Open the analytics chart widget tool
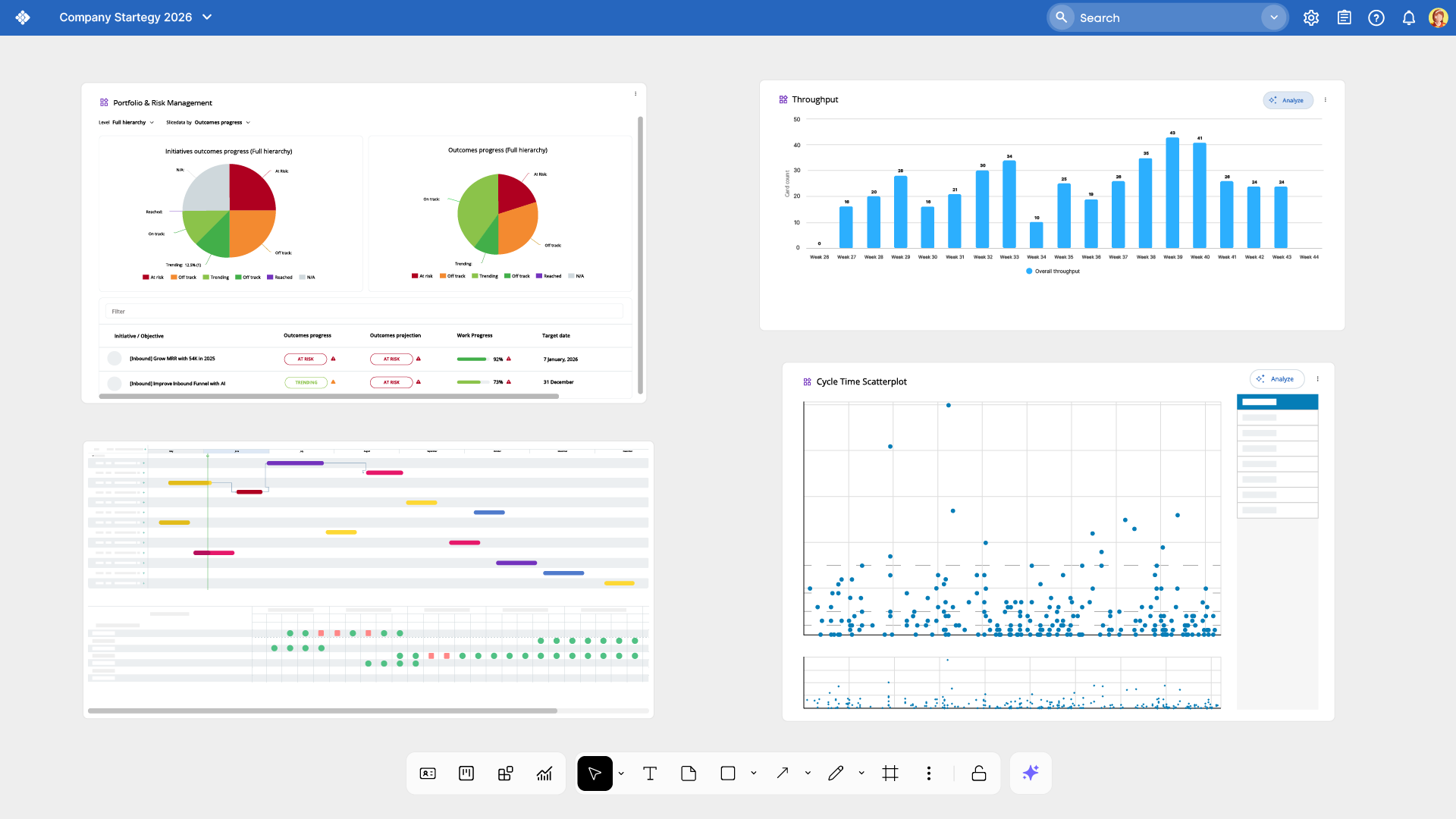This screenshot has height=819, width=1456. [544, 773]
